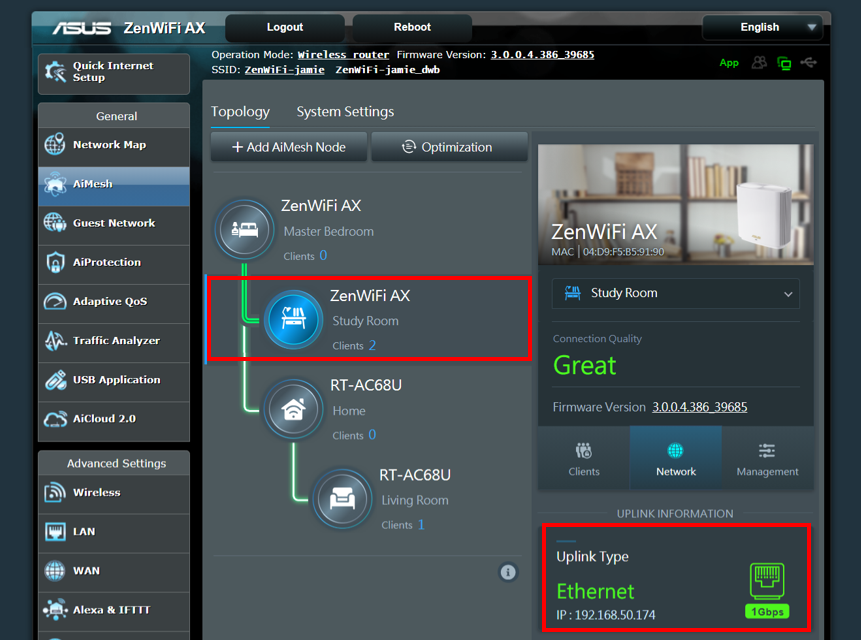
Task: Open the Clients icon tab for the node
Action: point(584,458)
